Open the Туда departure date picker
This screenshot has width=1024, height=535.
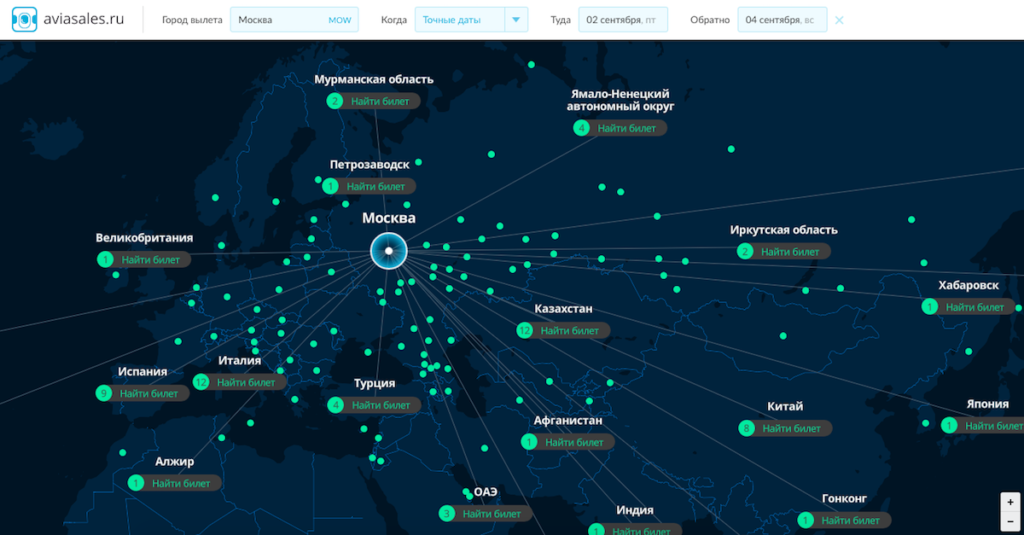click(622, 20)
